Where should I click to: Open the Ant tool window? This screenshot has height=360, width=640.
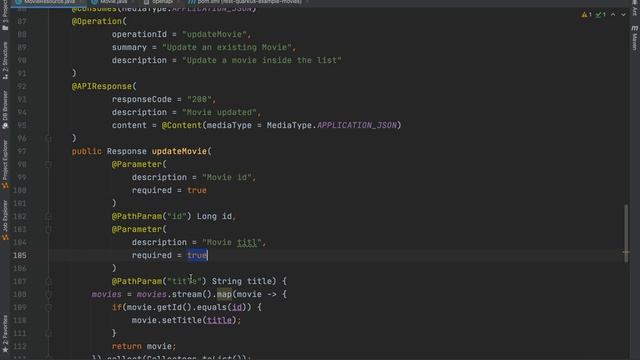[x=635, y=8]
